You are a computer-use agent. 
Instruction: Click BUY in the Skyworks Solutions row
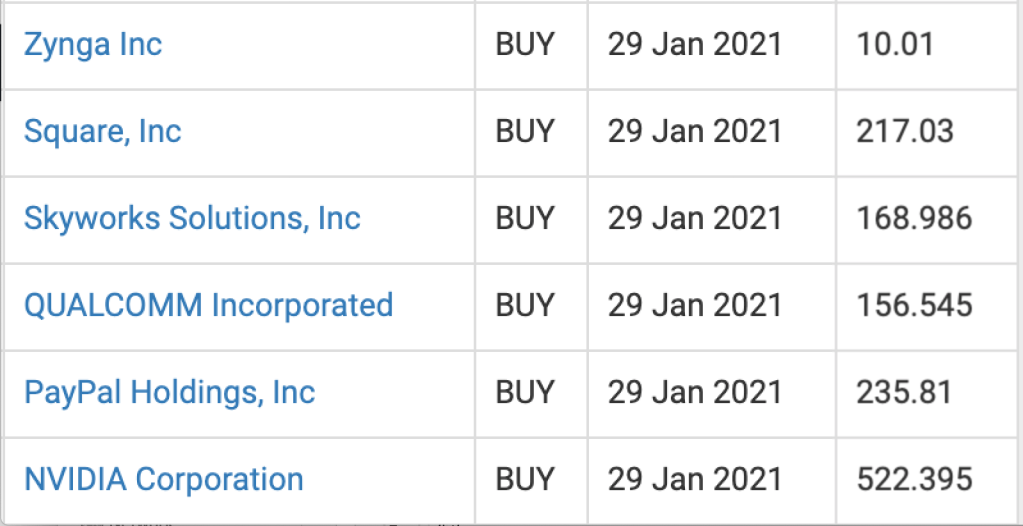pos(525,219)
